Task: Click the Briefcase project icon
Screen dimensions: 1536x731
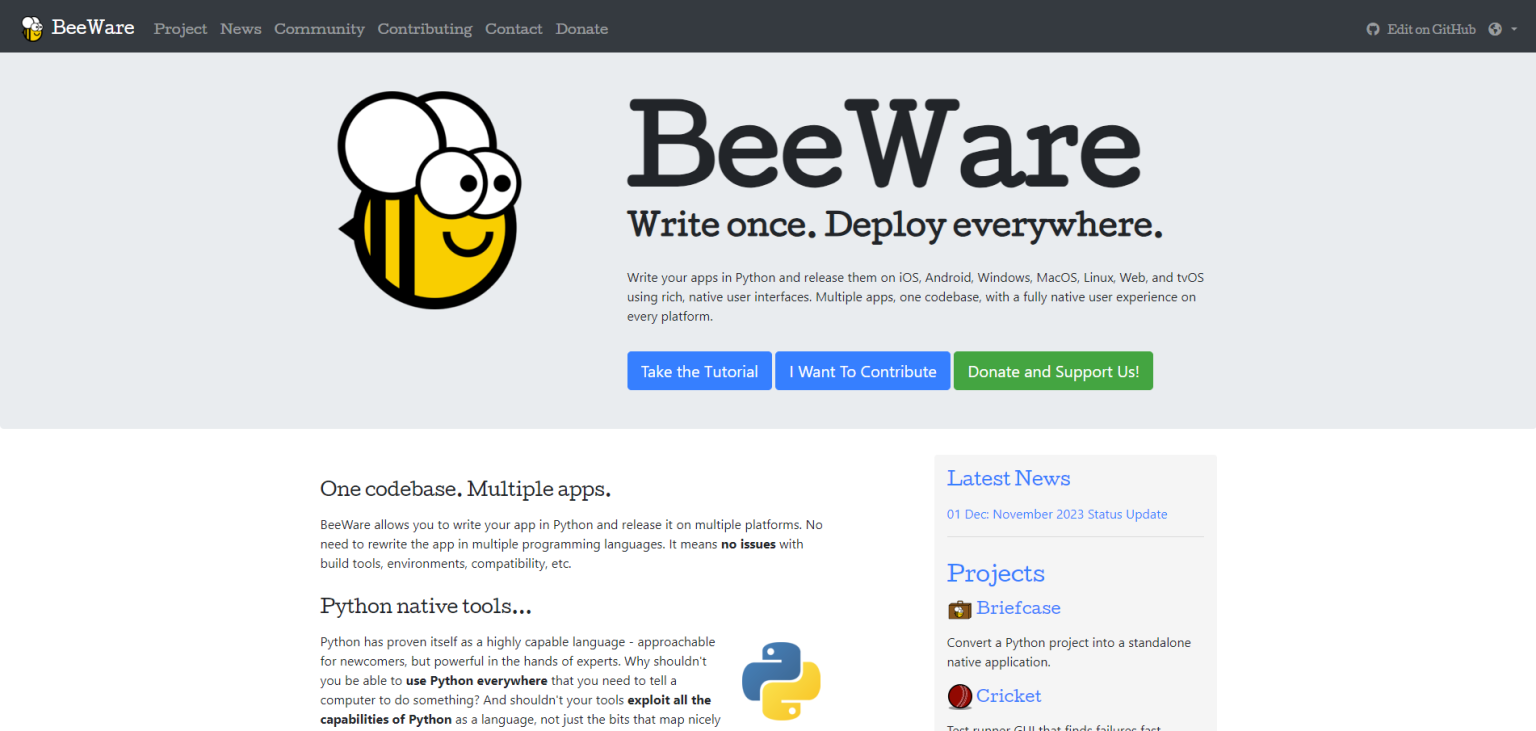Action: 959,609
